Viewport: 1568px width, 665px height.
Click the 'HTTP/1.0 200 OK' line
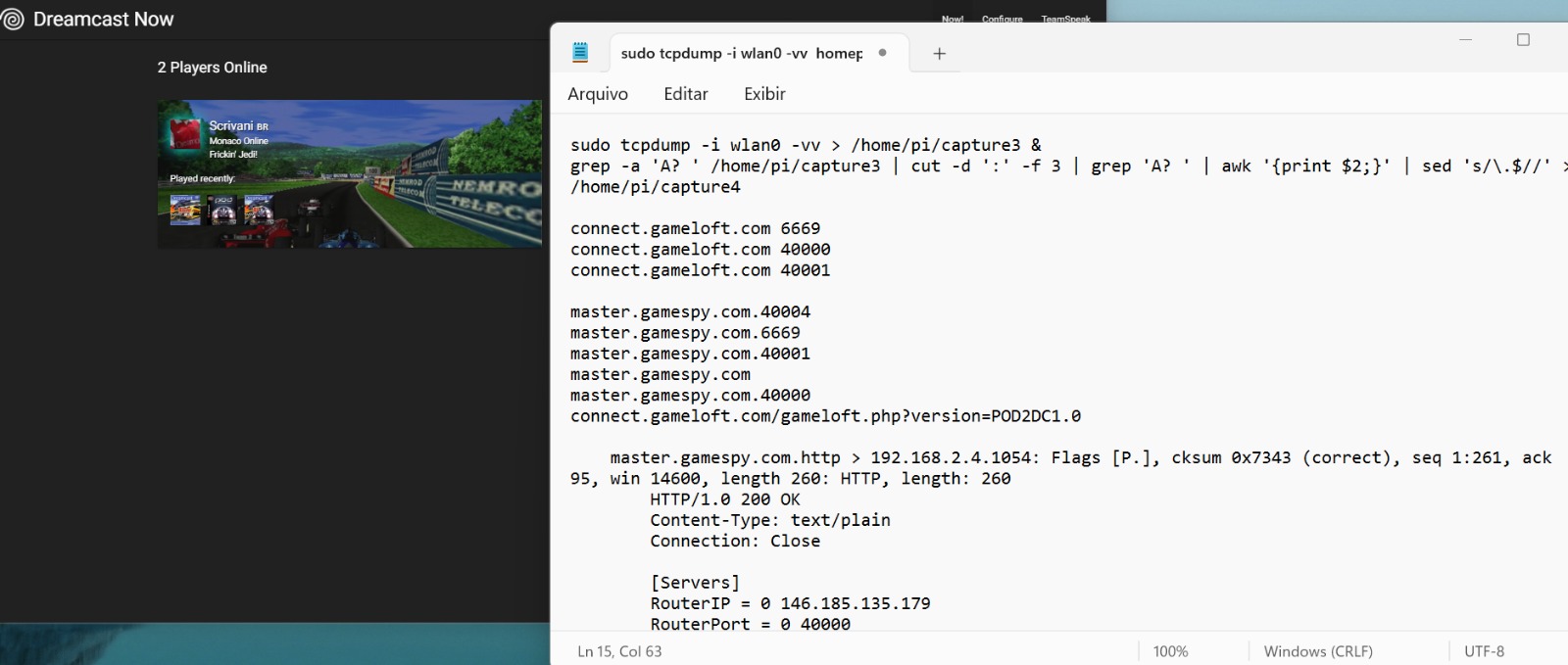click(x=725, y=499)
